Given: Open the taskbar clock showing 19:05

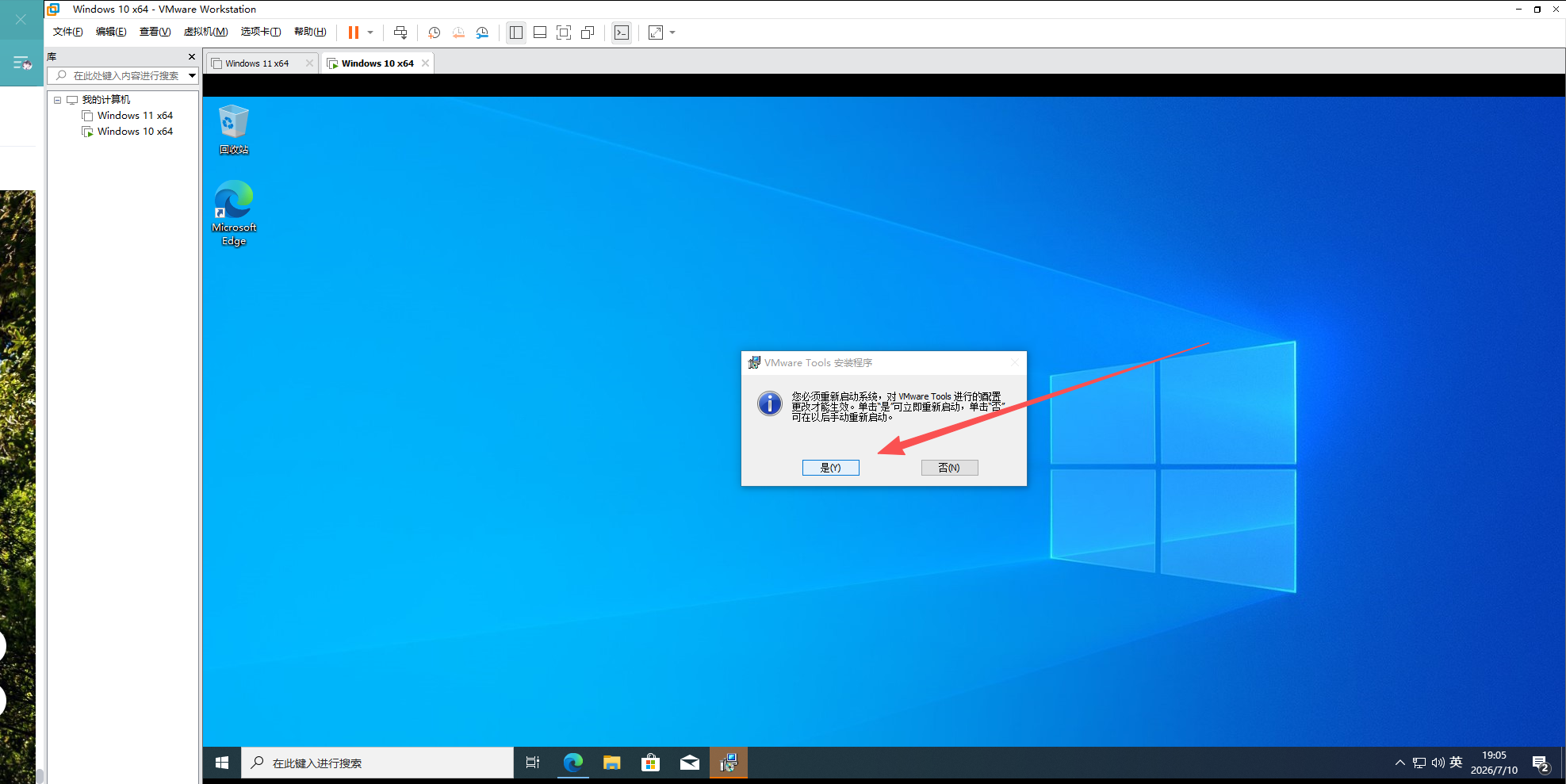Looking at the screenshot, I should [x=1494, y=763].
